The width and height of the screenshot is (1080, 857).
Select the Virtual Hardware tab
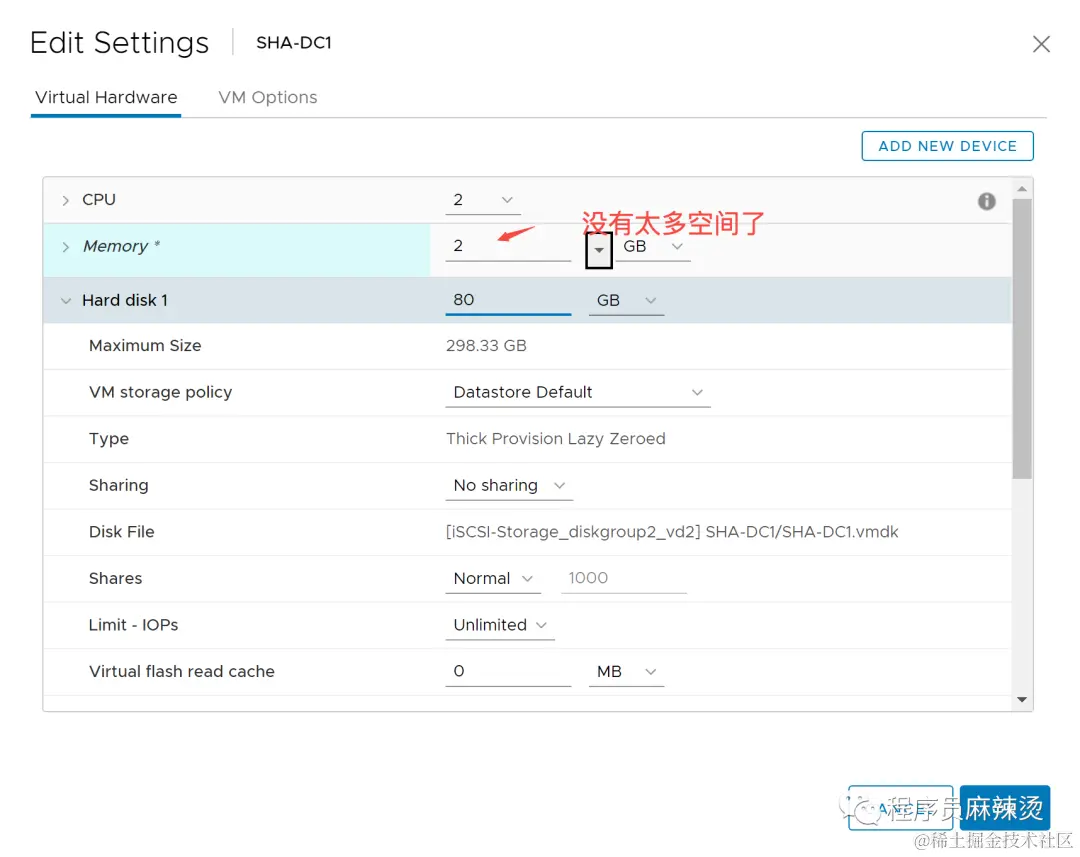(106, 97)
